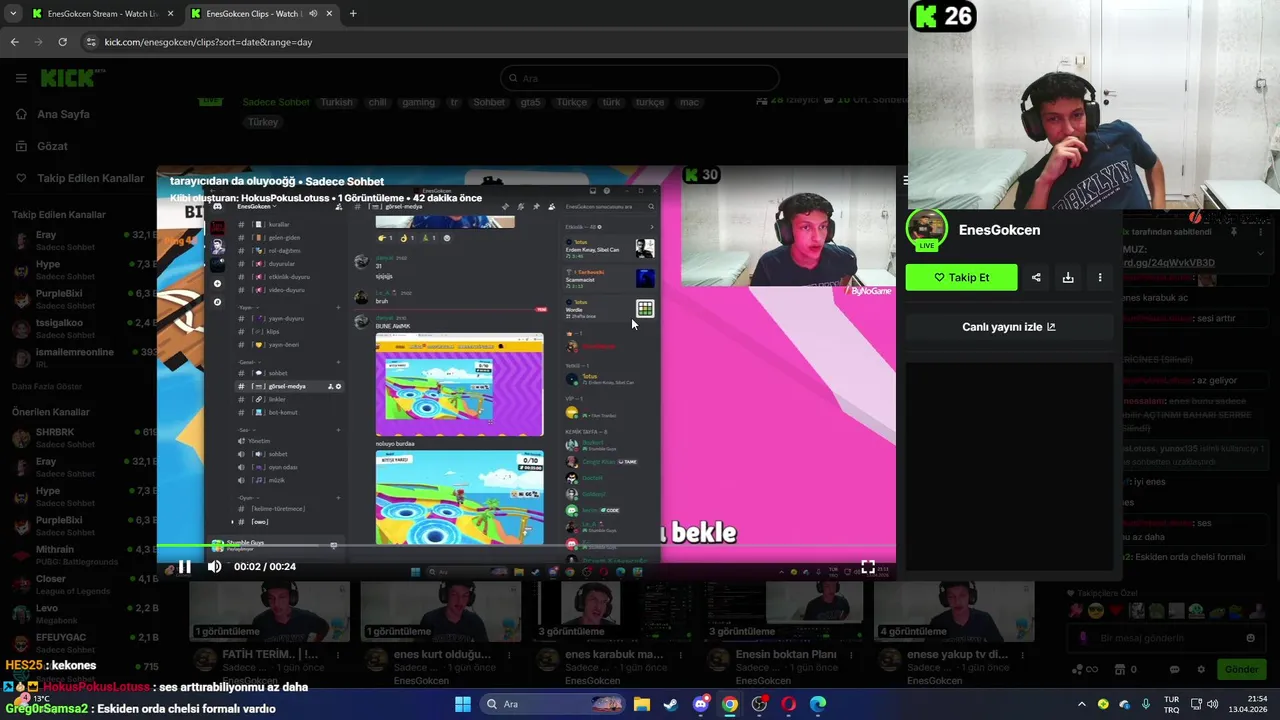Open chat settings gear icon
Image resolution: width=1280 pixels, height=720 pixels.
1201,669
